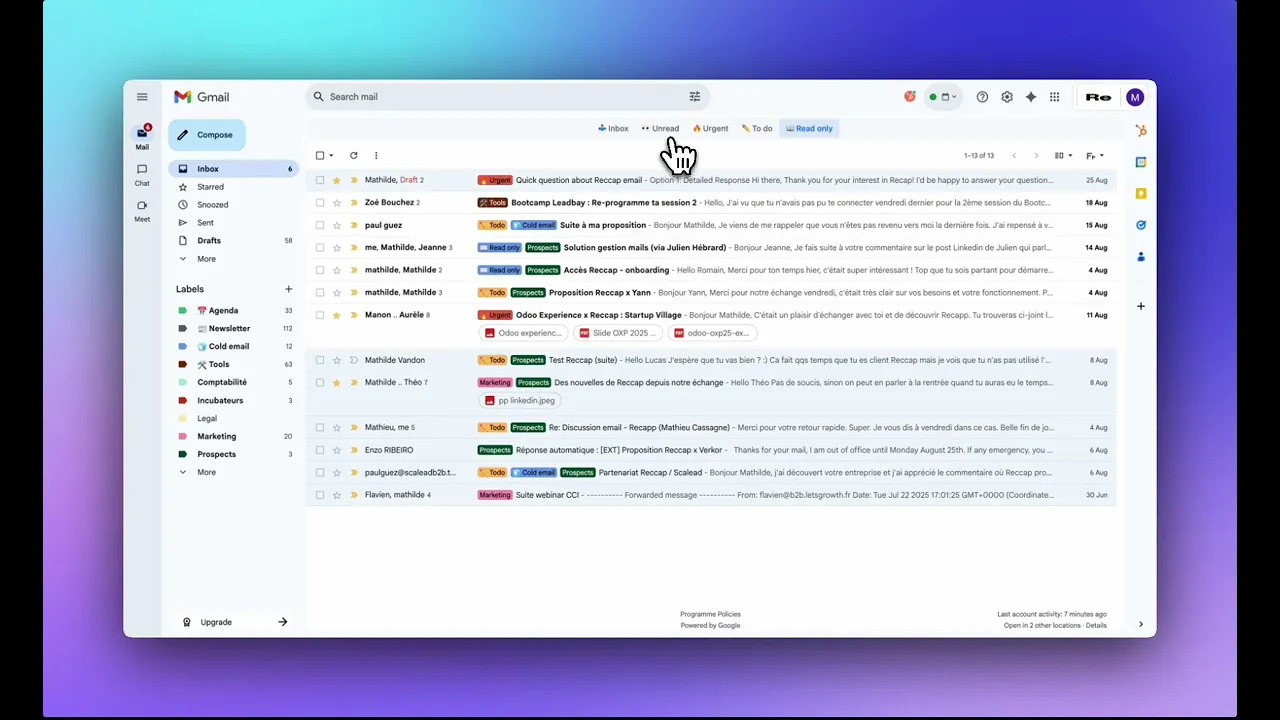
Task: Open Google Calendar in side panel
Action: coord(1141,162)
